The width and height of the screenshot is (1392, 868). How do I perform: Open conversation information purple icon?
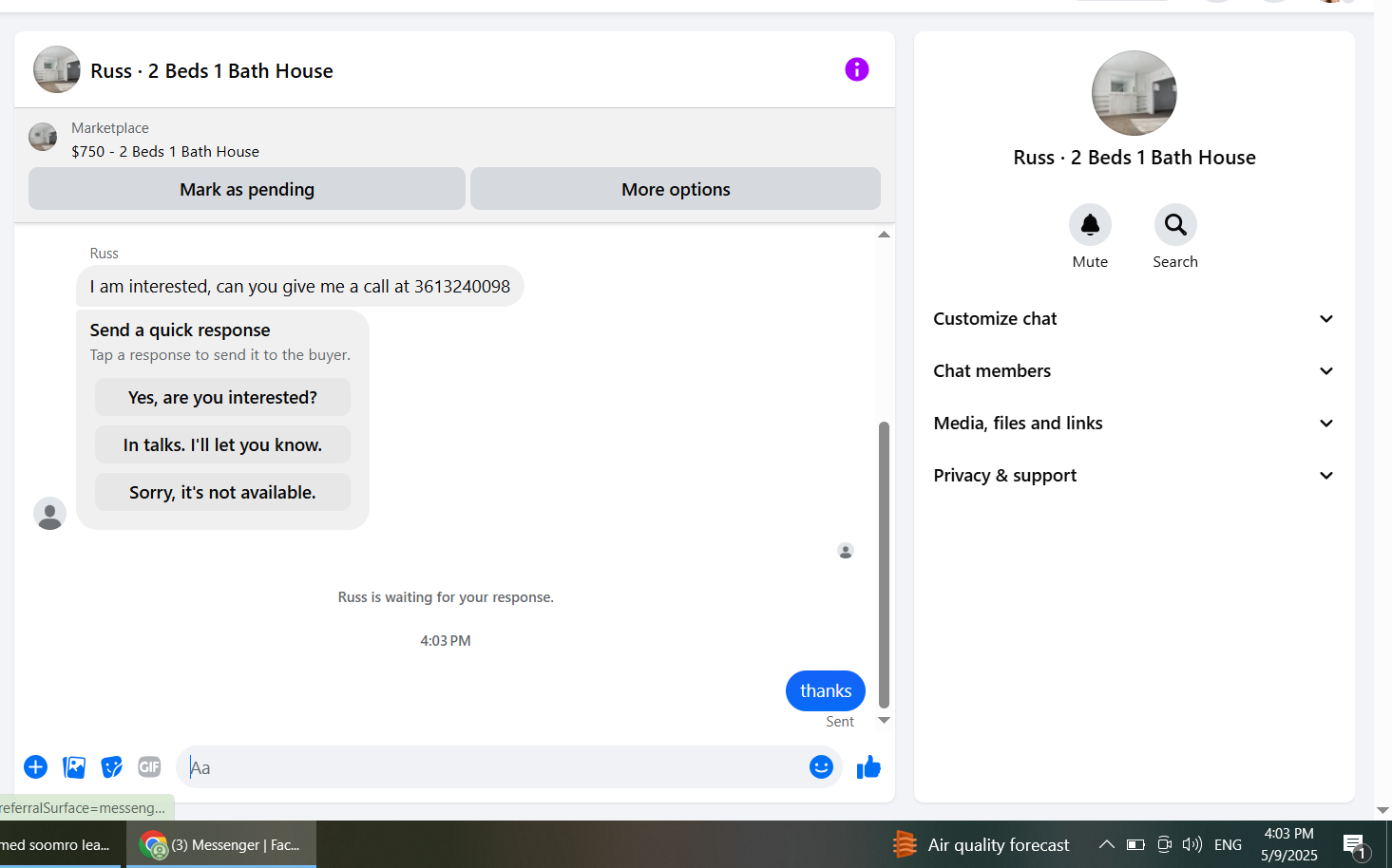(856, 69)
